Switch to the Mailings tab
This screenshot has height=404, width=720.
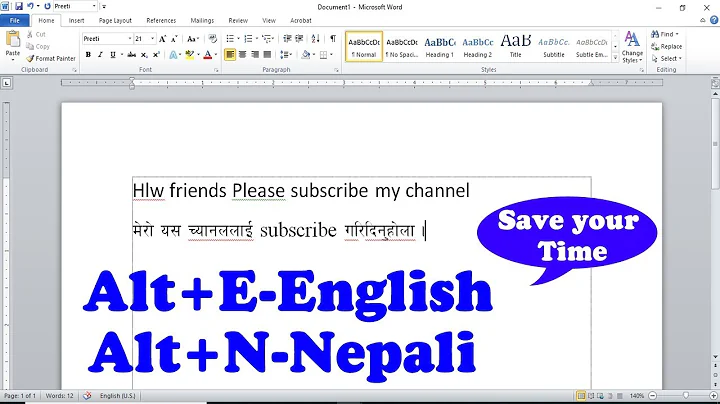point(202,20)
